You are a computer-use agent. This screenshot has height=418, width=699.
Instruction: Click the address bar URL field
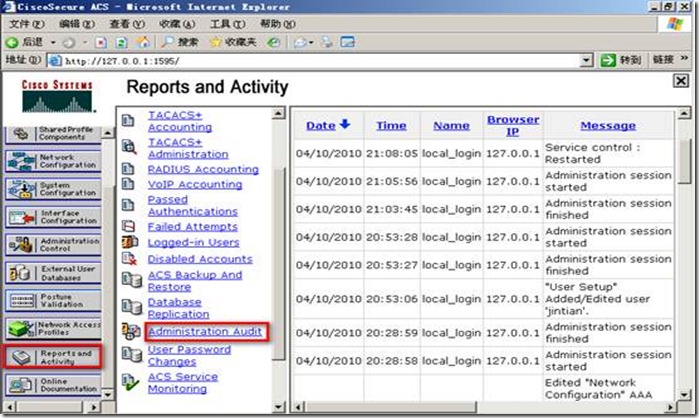[x=315, y=61]
